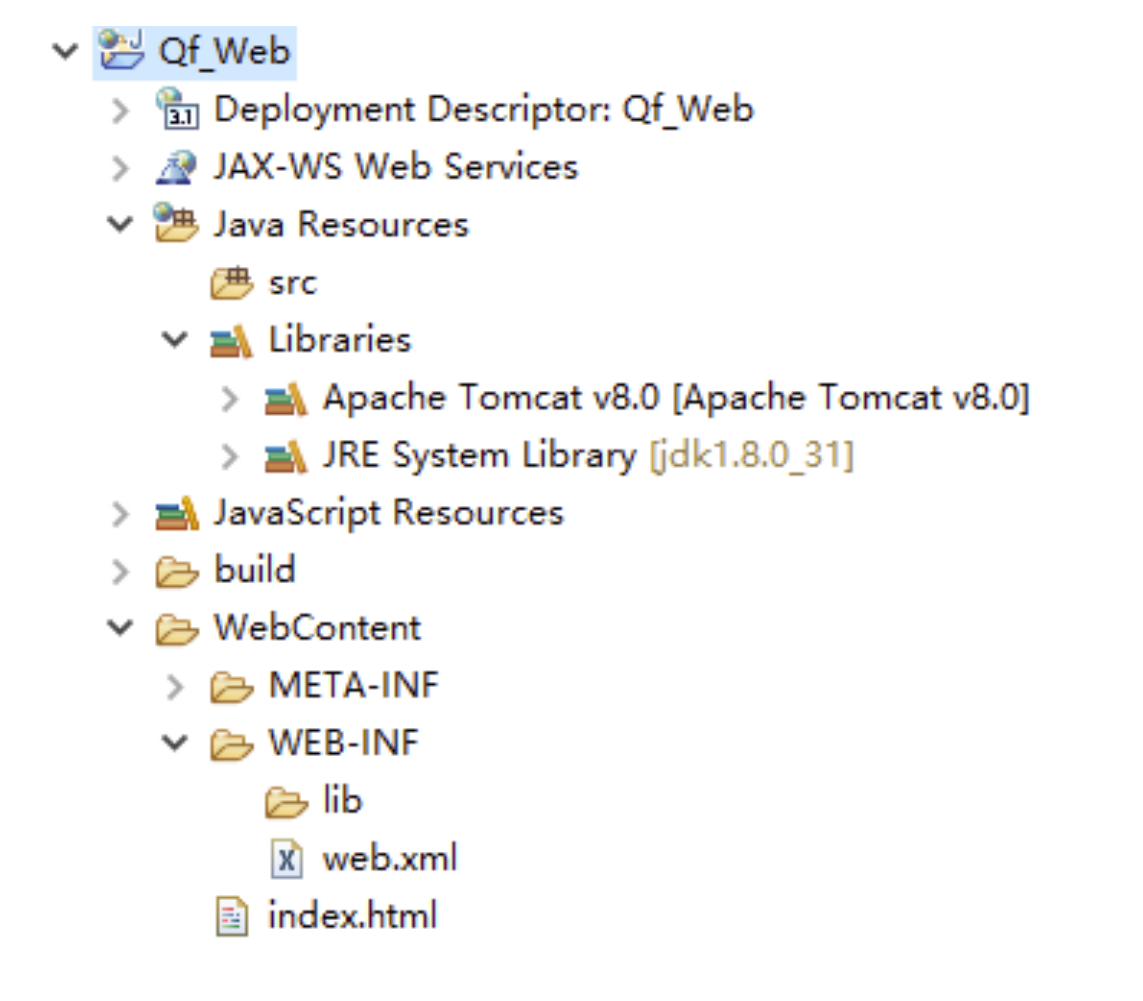
Task: Click the Java Resources package icon
Action: [176, 223]
